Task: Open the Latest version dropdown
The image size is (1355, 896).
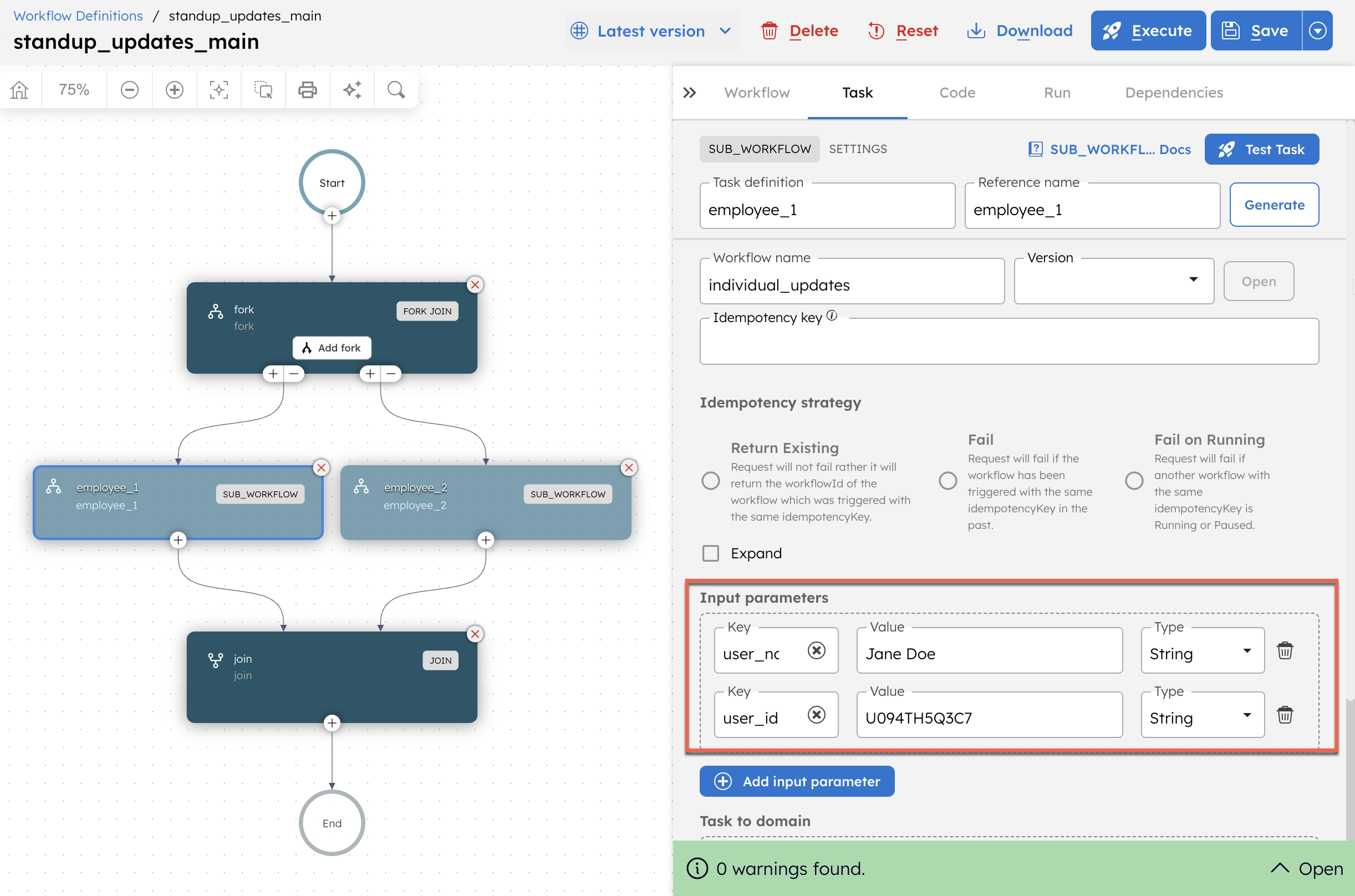Action: (652, 31)
